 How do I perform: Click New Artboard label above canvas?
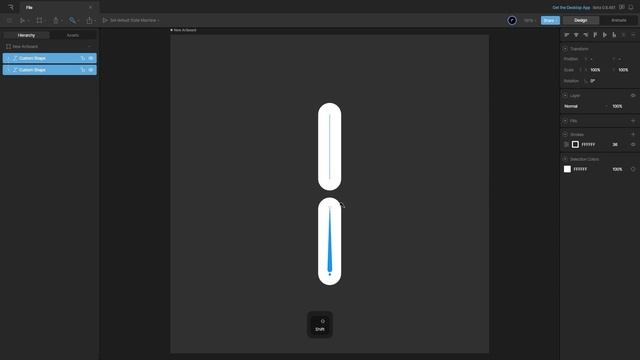pos(185,30)
